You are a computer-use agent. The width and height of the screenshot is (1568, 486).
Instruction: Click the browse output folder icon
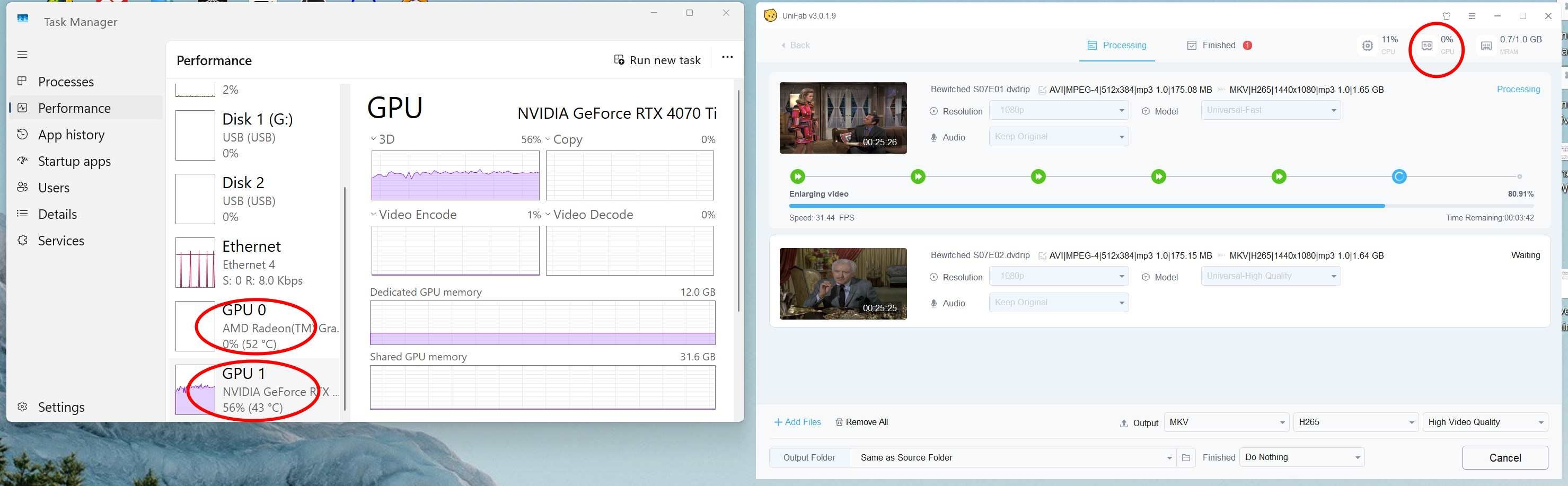(x=1186, y=458)
